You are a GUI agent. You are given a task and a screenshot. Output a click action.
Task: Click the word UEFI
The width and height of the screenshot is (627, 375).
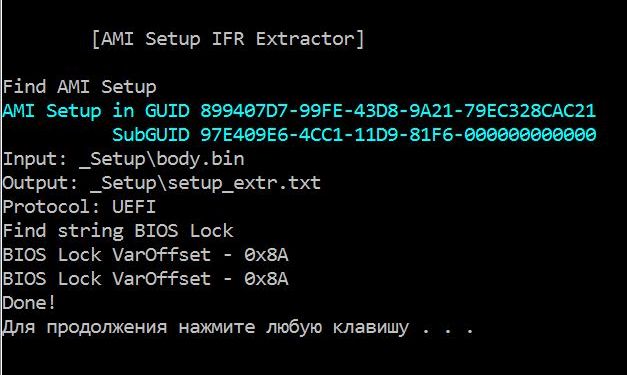[x=134, y=207]
